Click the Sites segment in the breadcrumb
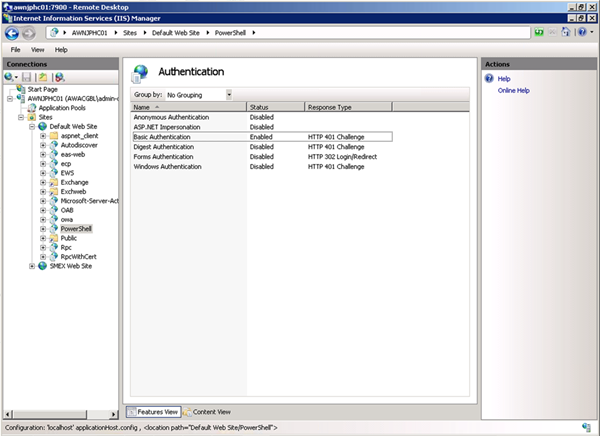600x436 pixels. 130,33
